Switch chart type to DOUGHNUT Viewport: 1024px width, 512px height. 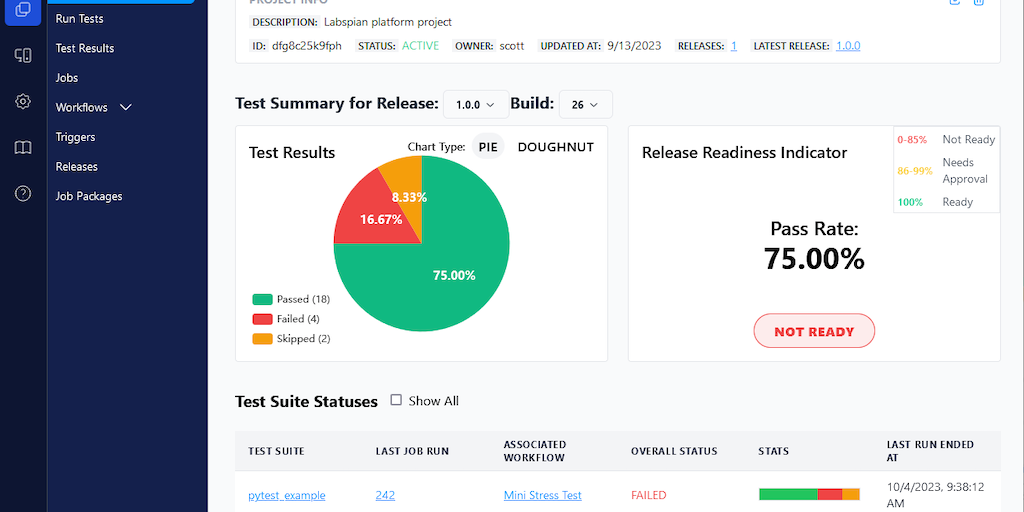(x=555, y=147)
